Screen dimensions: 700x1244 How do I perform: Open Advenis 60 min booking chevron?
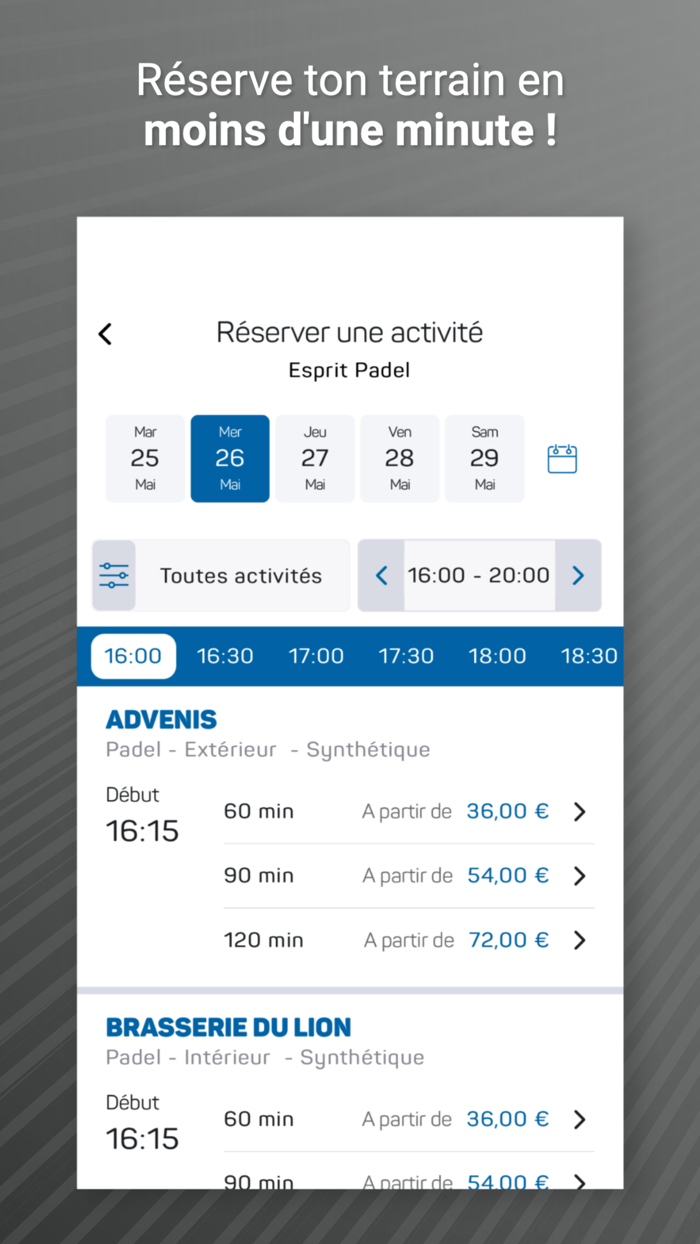579,812
